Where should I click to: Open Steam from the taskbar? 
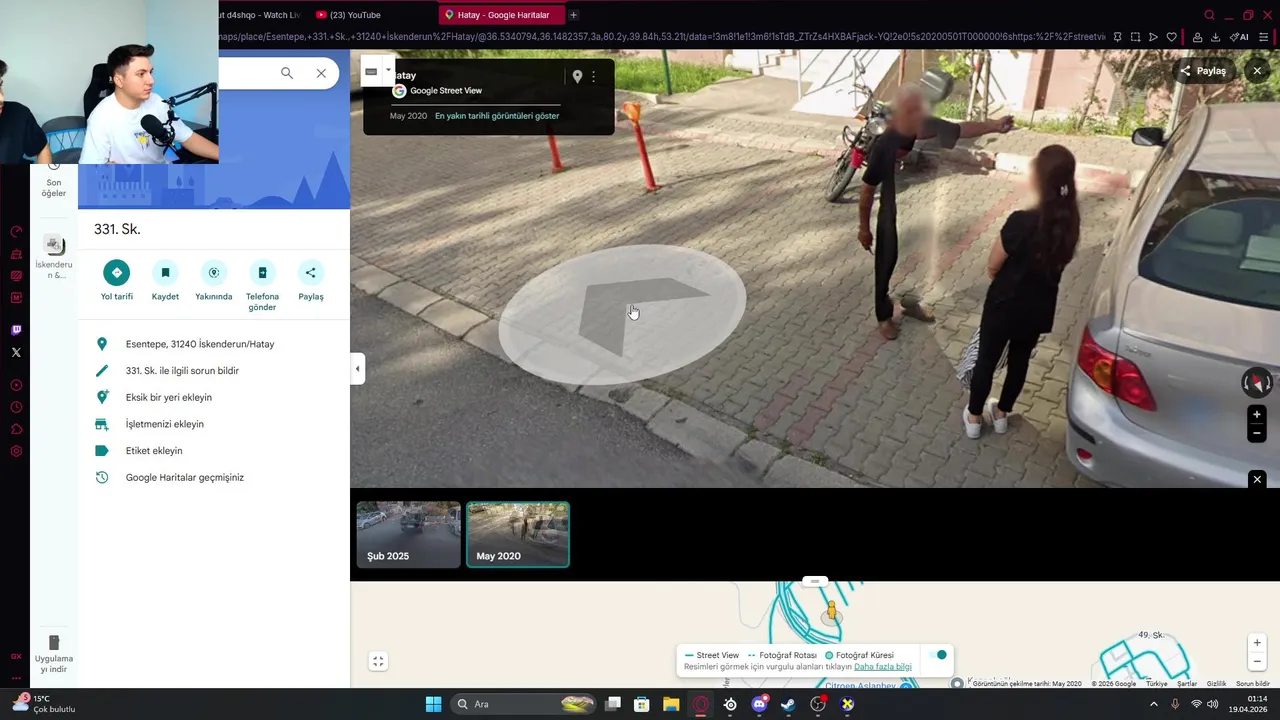[x=788, y=704]
